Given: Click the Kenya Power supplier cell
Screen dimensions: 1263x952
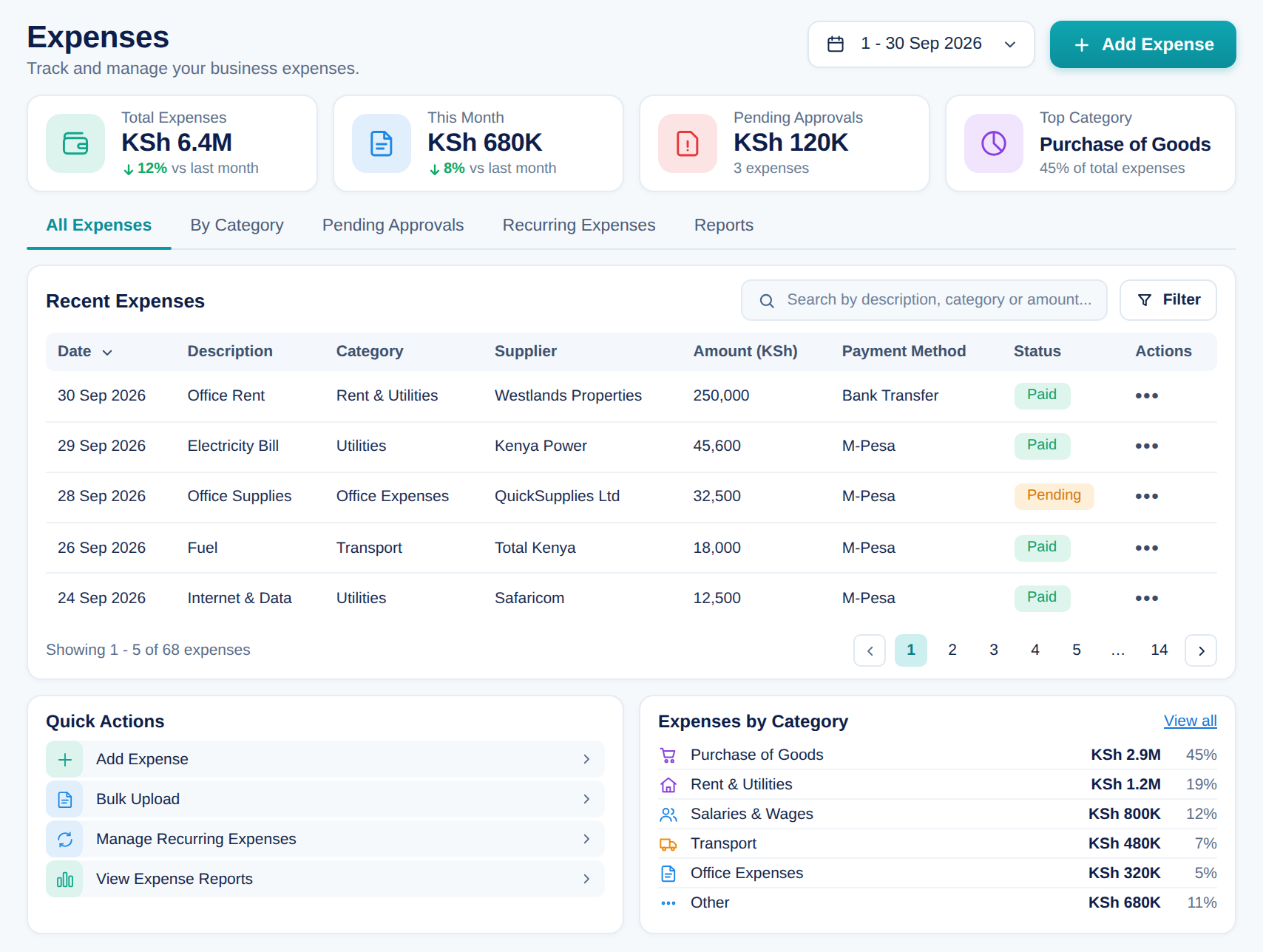Looking at the screenshot, I should pos(541,446).
